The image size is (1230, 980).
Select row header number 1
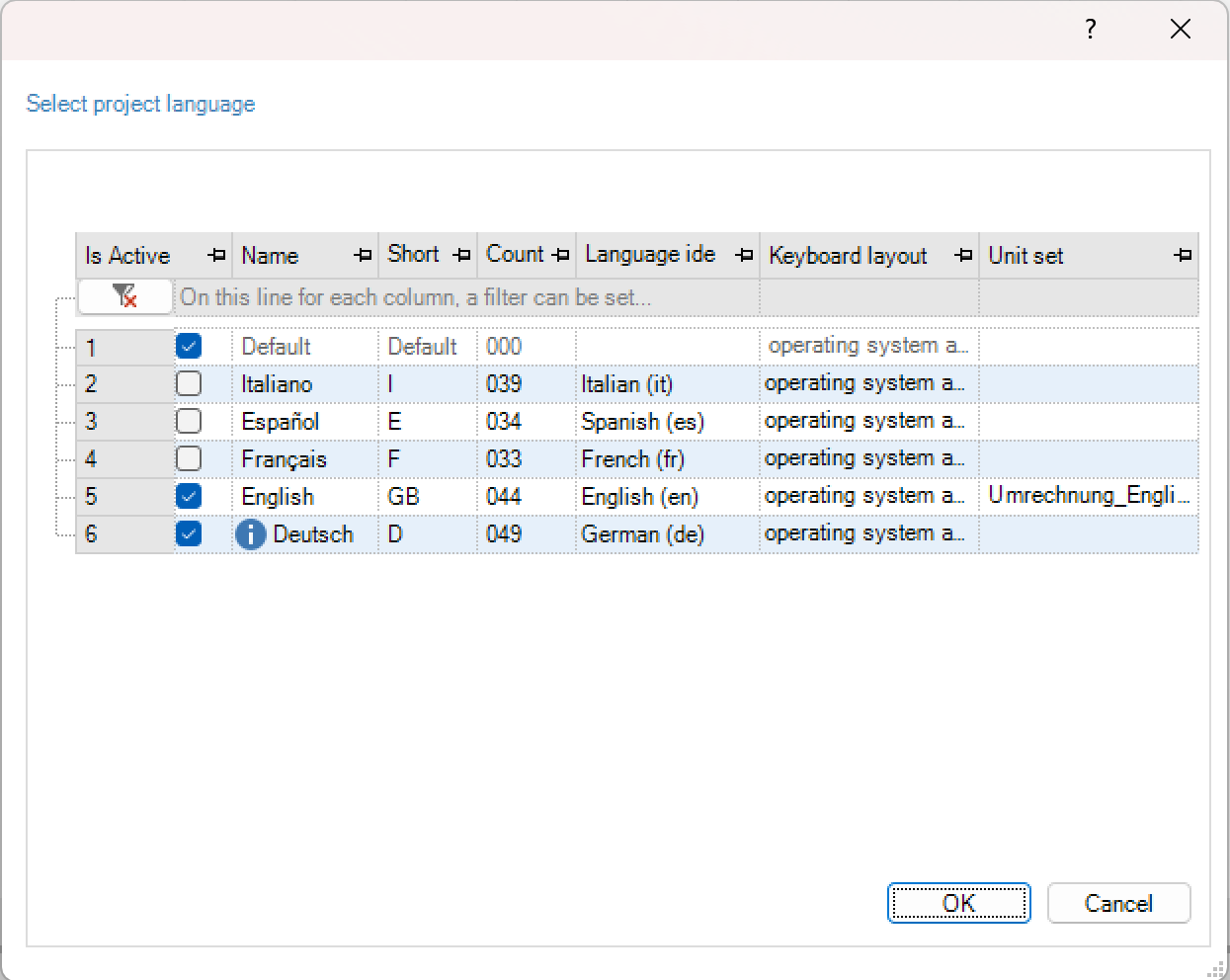[125, 347]
